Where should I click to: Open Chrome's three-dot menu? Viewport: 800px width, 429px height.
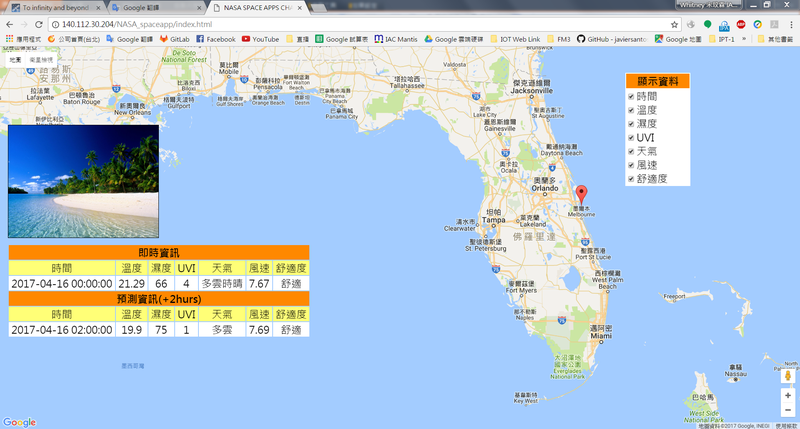(790, 22)
